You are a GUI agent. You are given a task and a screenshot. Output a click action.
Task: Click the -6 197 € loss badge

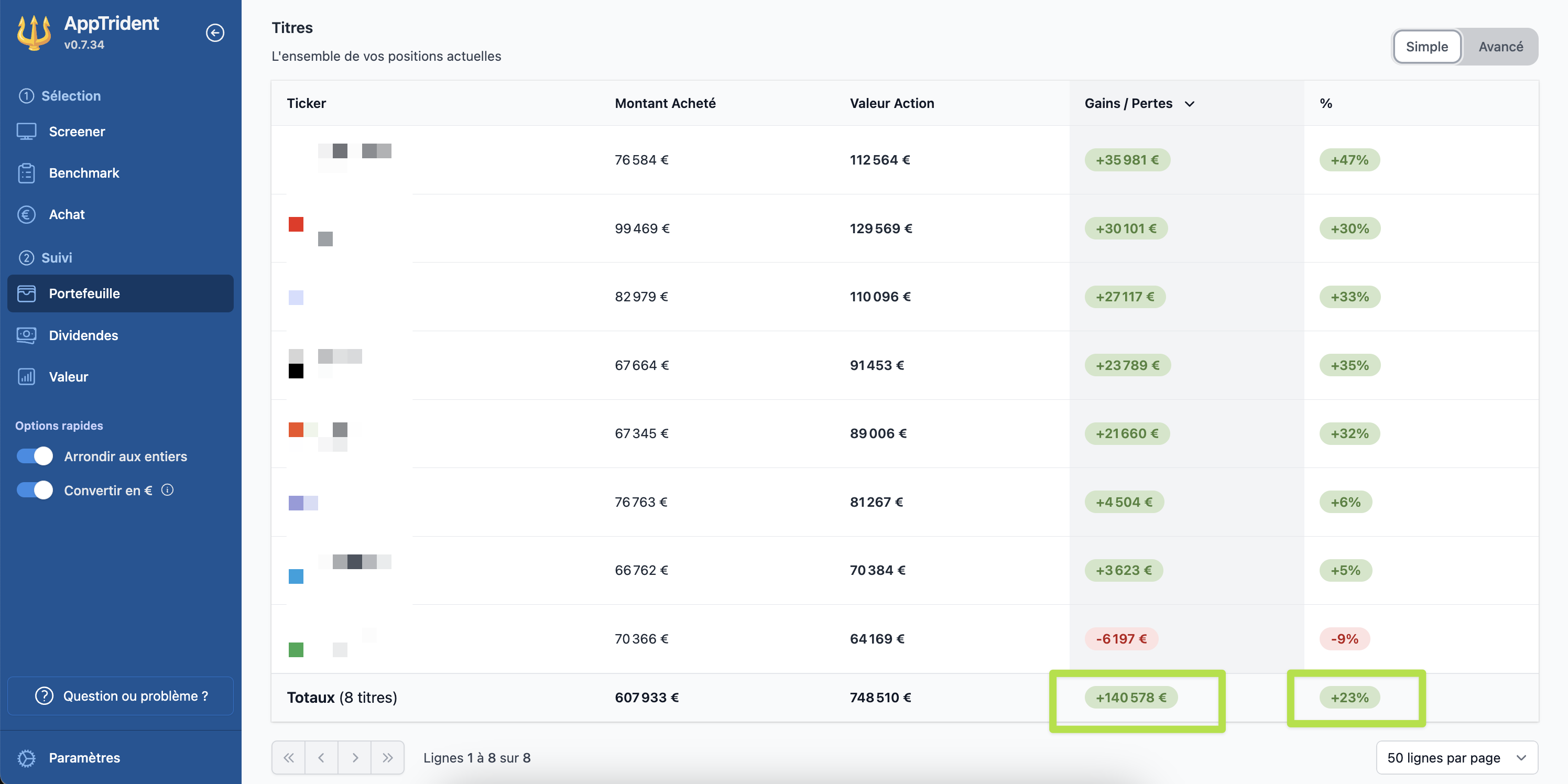pos(1121,639)
